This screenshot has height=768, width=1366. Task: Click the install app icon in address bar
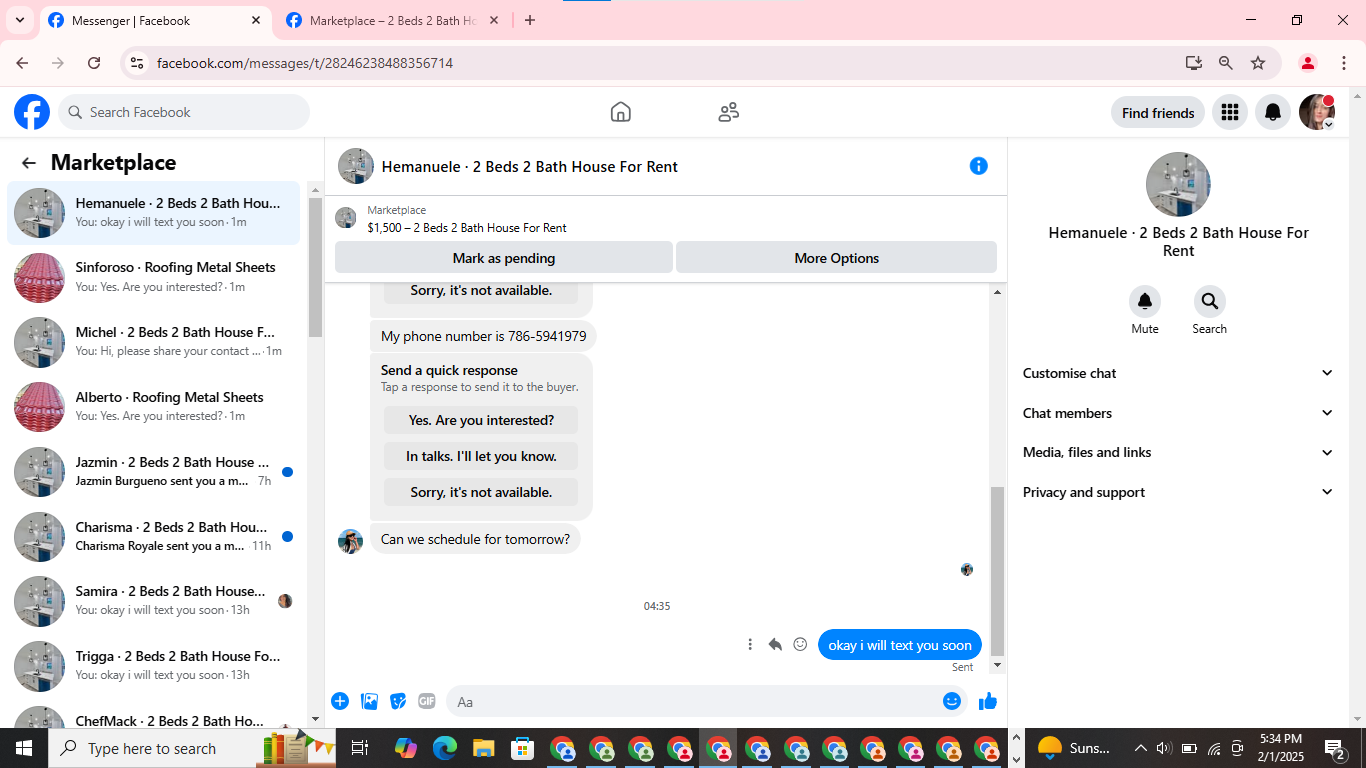point(1194,63)
